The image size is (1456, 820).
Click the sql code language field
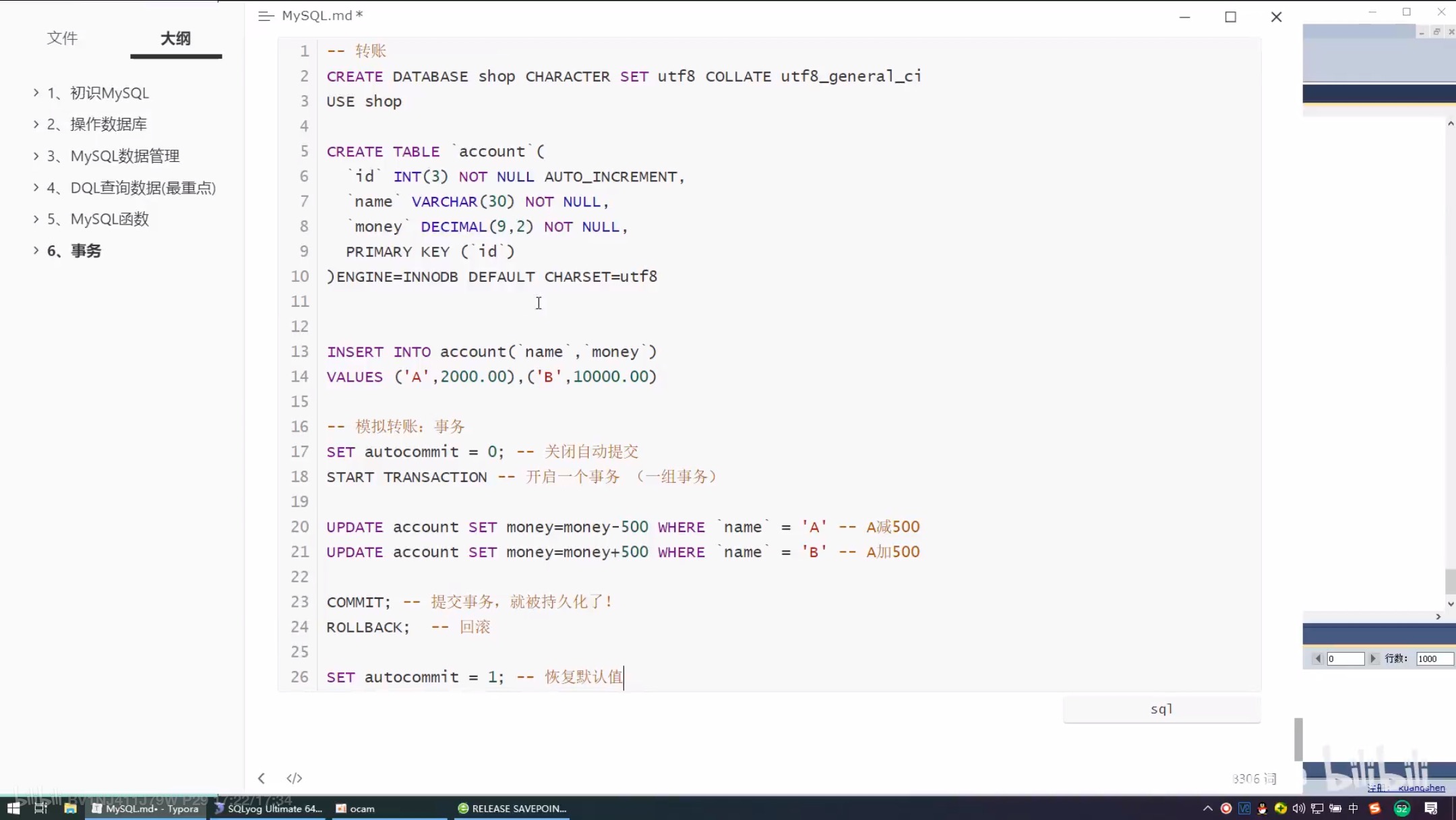pos(1161,709)
